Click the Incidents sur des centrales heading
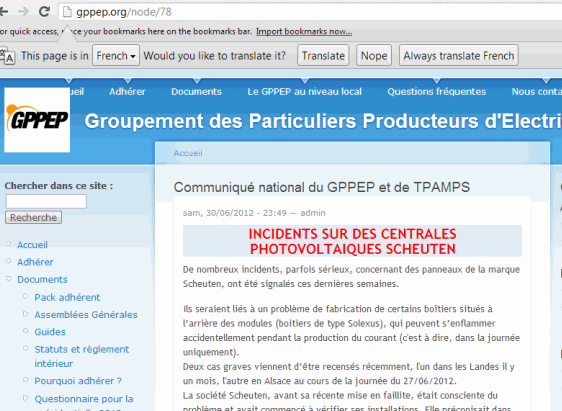This screenshot has height=411, width=562. click(x=352, y=241)
